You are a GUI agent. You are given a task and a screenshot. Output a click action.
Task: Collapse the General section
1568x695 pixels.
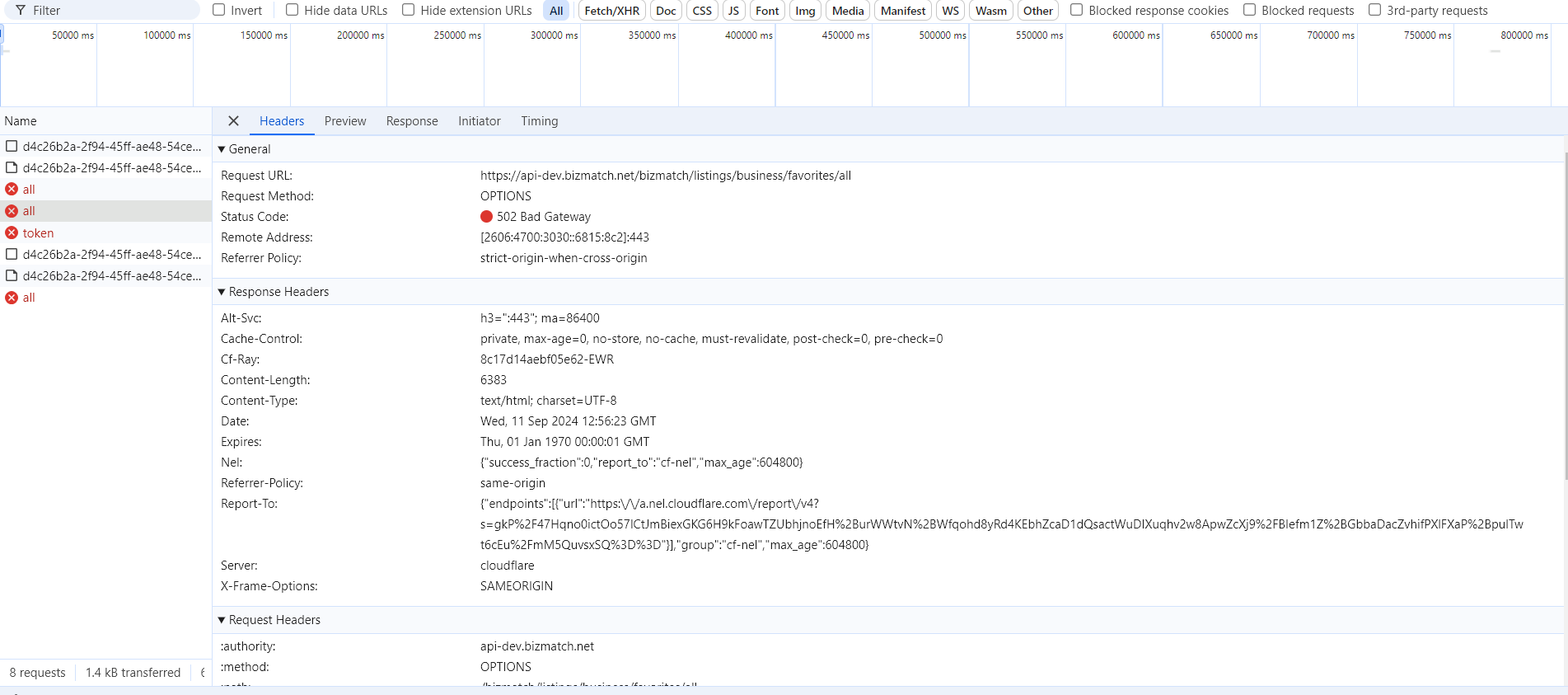[222, 149]
